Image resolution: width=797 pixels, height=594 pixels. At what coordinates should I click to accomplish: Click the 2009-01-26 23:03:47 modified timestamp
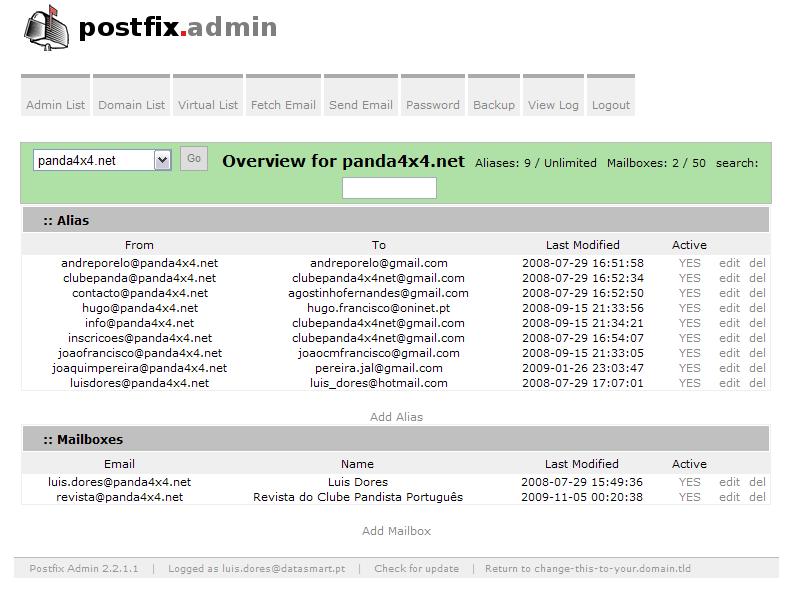[x=583, y=368]
